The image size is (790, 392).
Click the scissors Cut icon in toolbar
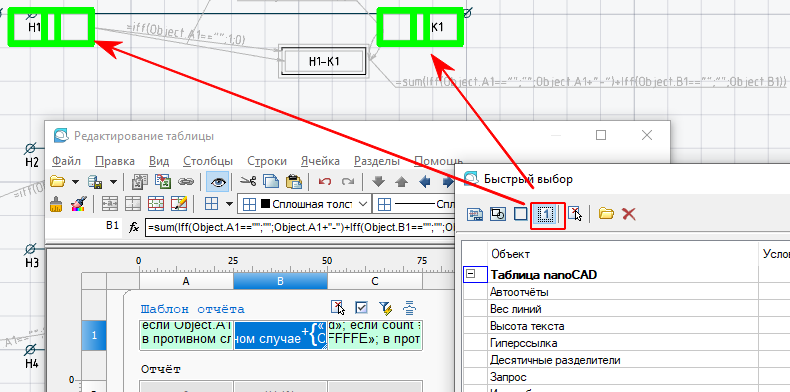(248, 181)
